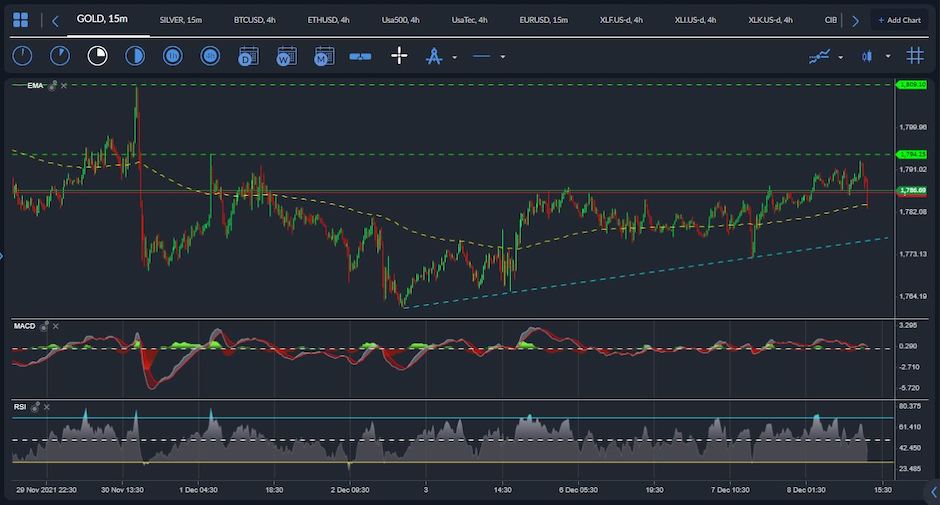Select the daily (D) timeframe icon
The width and height of the screenshot is (940, 505).
coord(248,56)
